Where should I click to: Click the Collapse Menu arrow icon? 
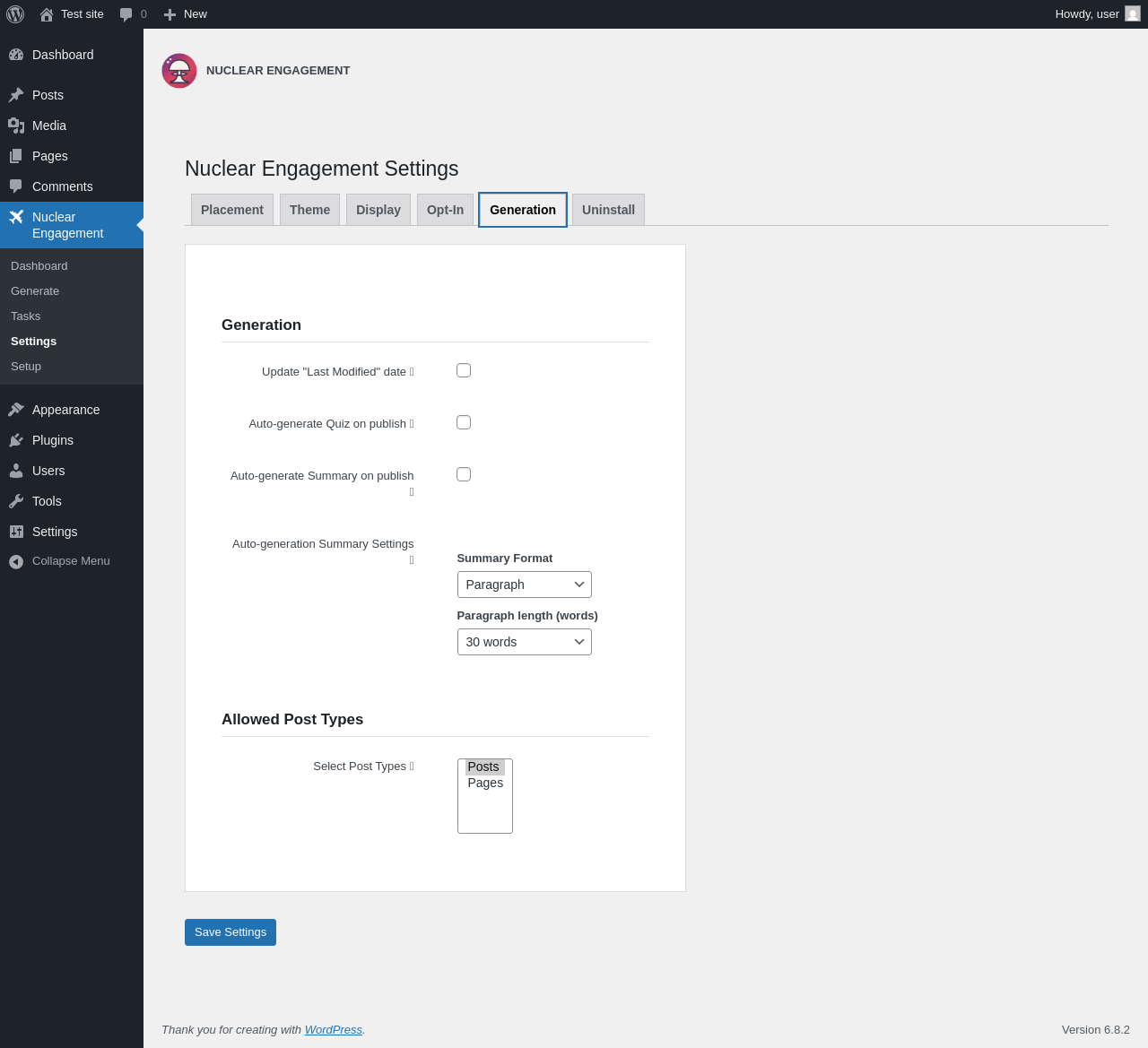(16, 561)
